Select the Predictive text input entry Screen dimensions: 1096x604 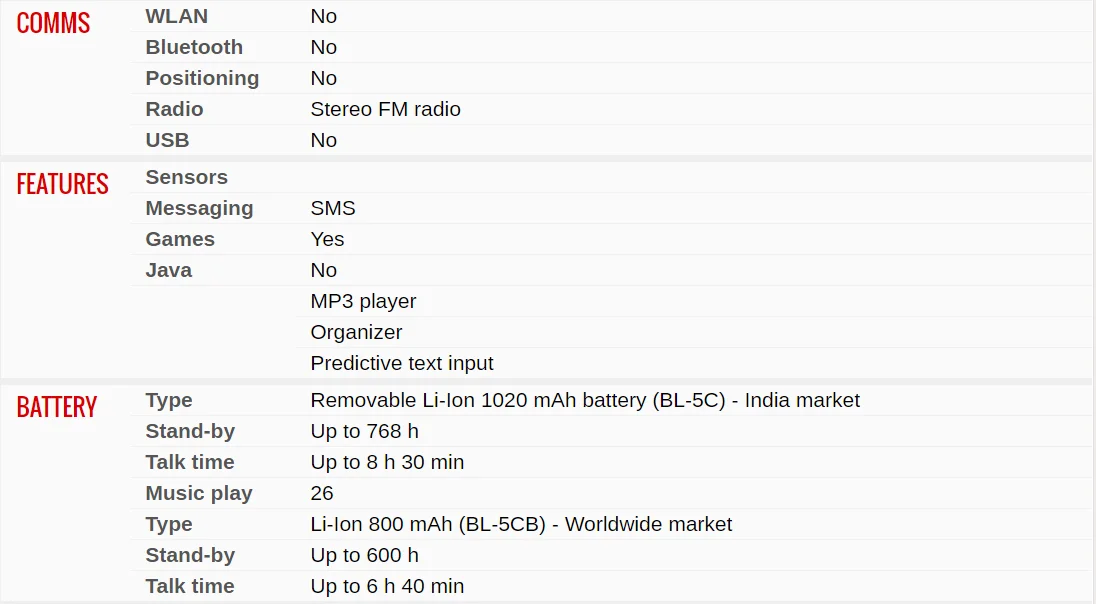click(402, 364)
